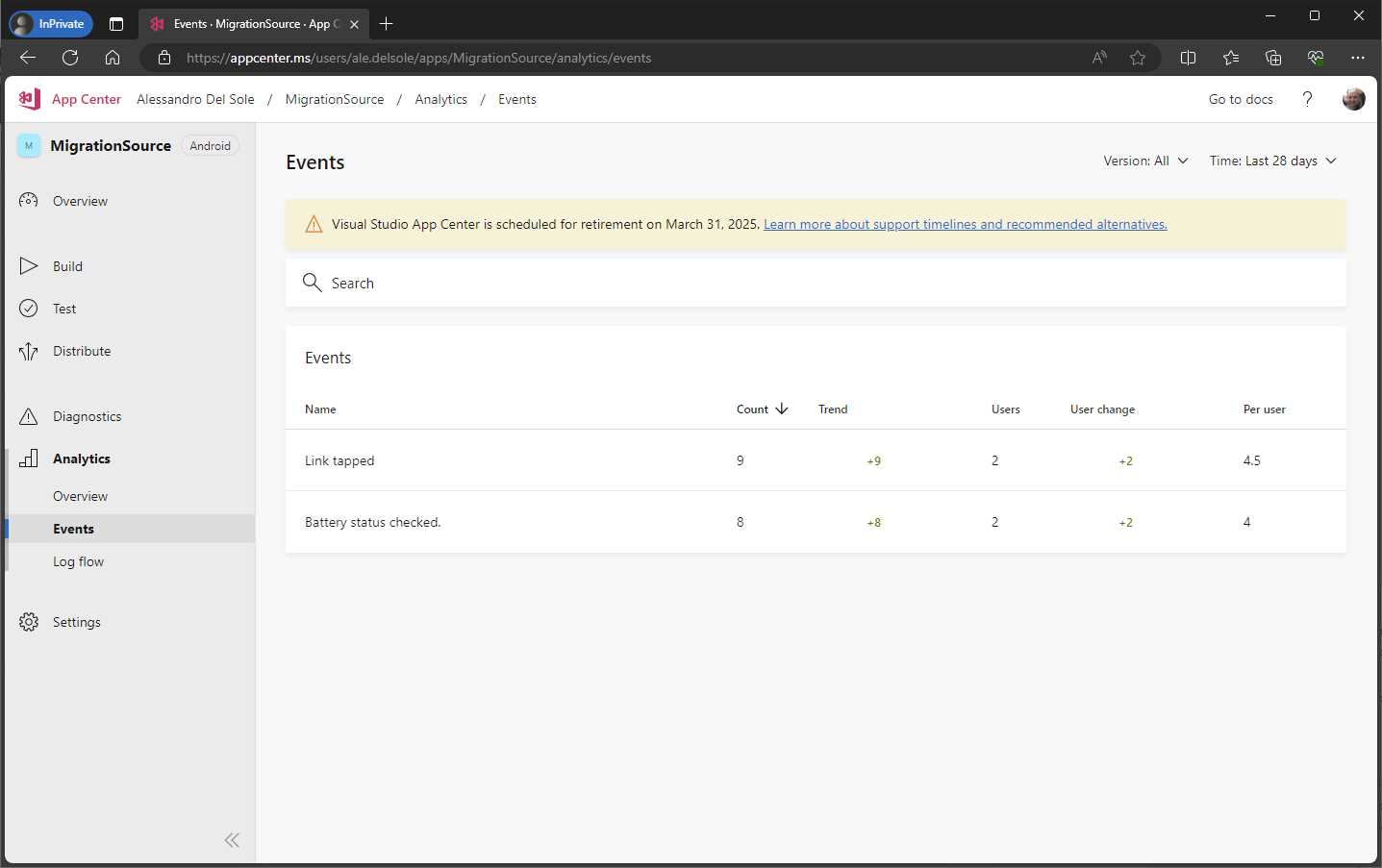1382x868 pixels.
Task: Open the Test section via its checkmark icon
Action: [28, 309]
